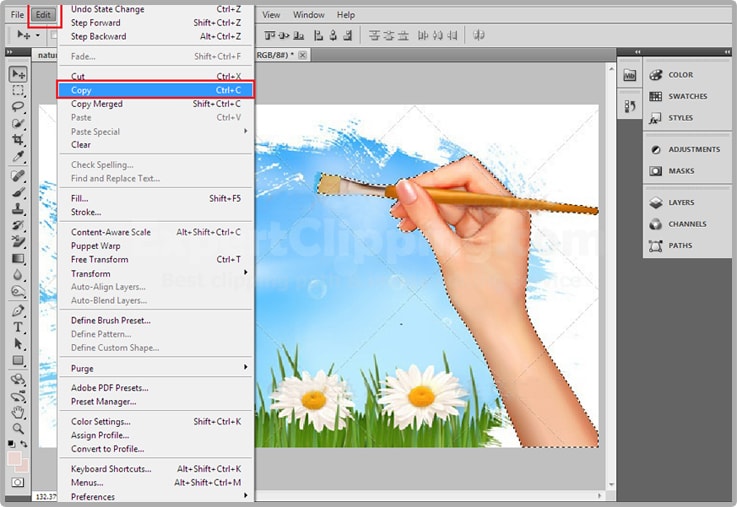Open the Help menu

[346, 15]
